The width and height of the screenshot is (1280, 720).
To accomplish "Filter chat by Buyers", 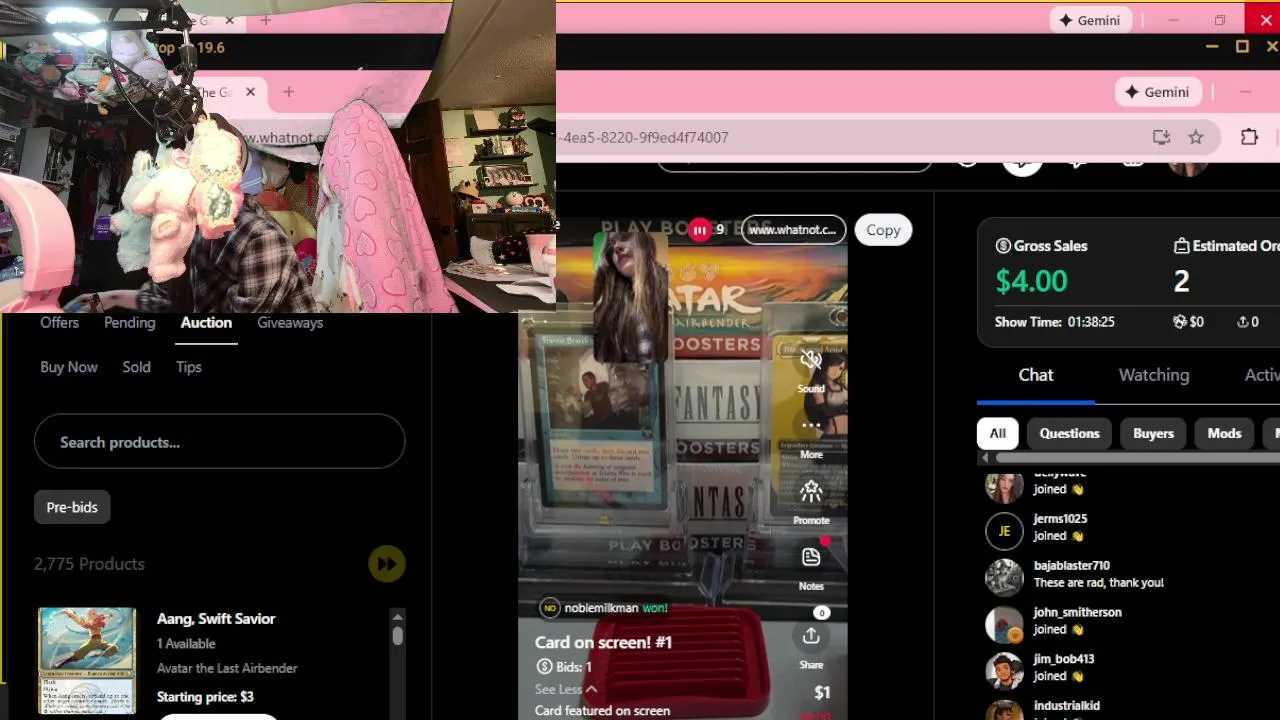I will pyautogui.click(x=1153, y=433).
